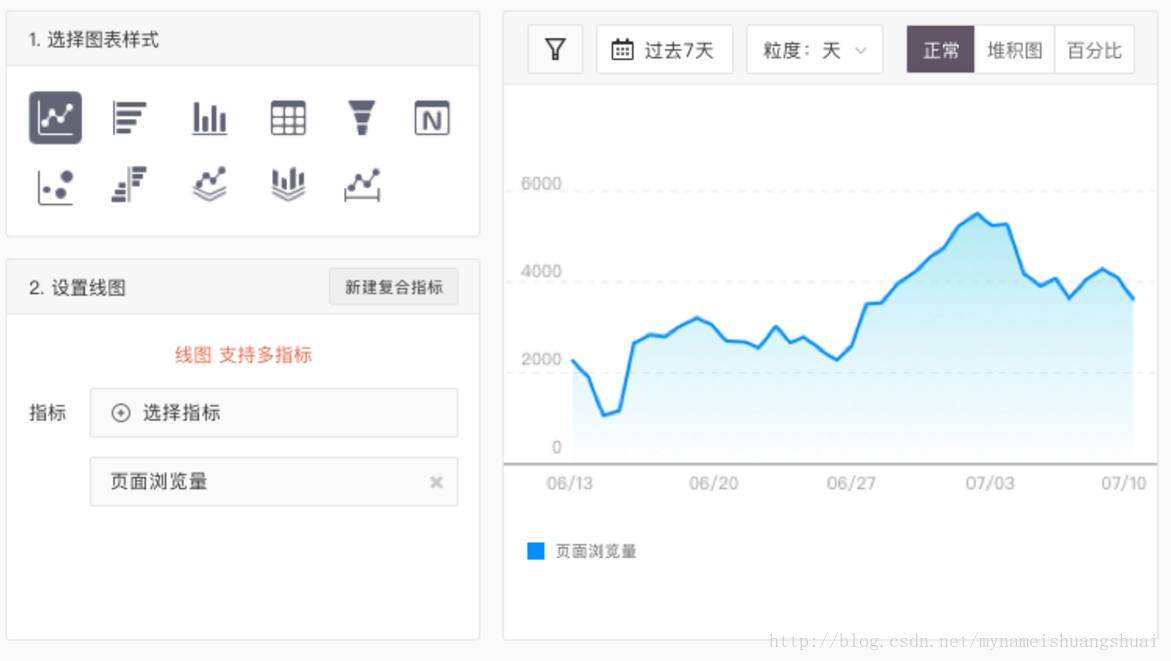Click the 线图 支持多指标 link text
The height and width of the screenshot is (661, 1171).
[x=243, y=354]
